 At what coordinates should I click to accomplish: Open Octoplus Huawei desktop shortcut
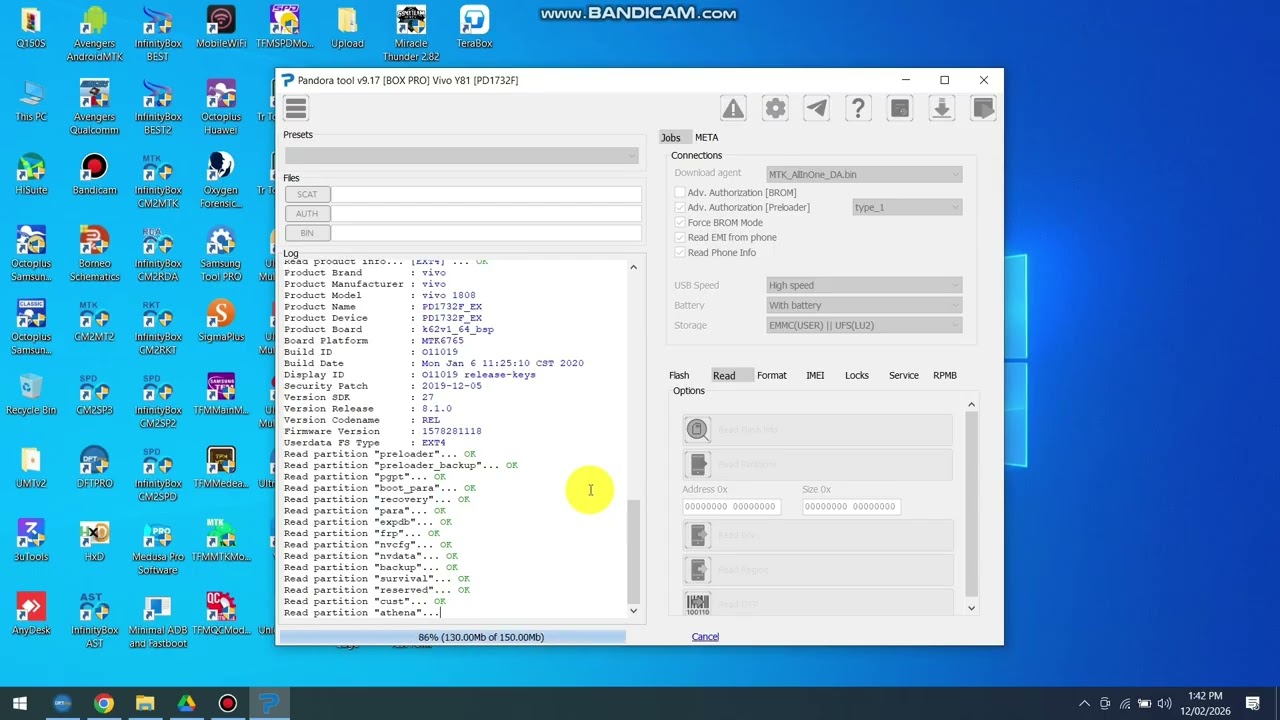[221, 107]
